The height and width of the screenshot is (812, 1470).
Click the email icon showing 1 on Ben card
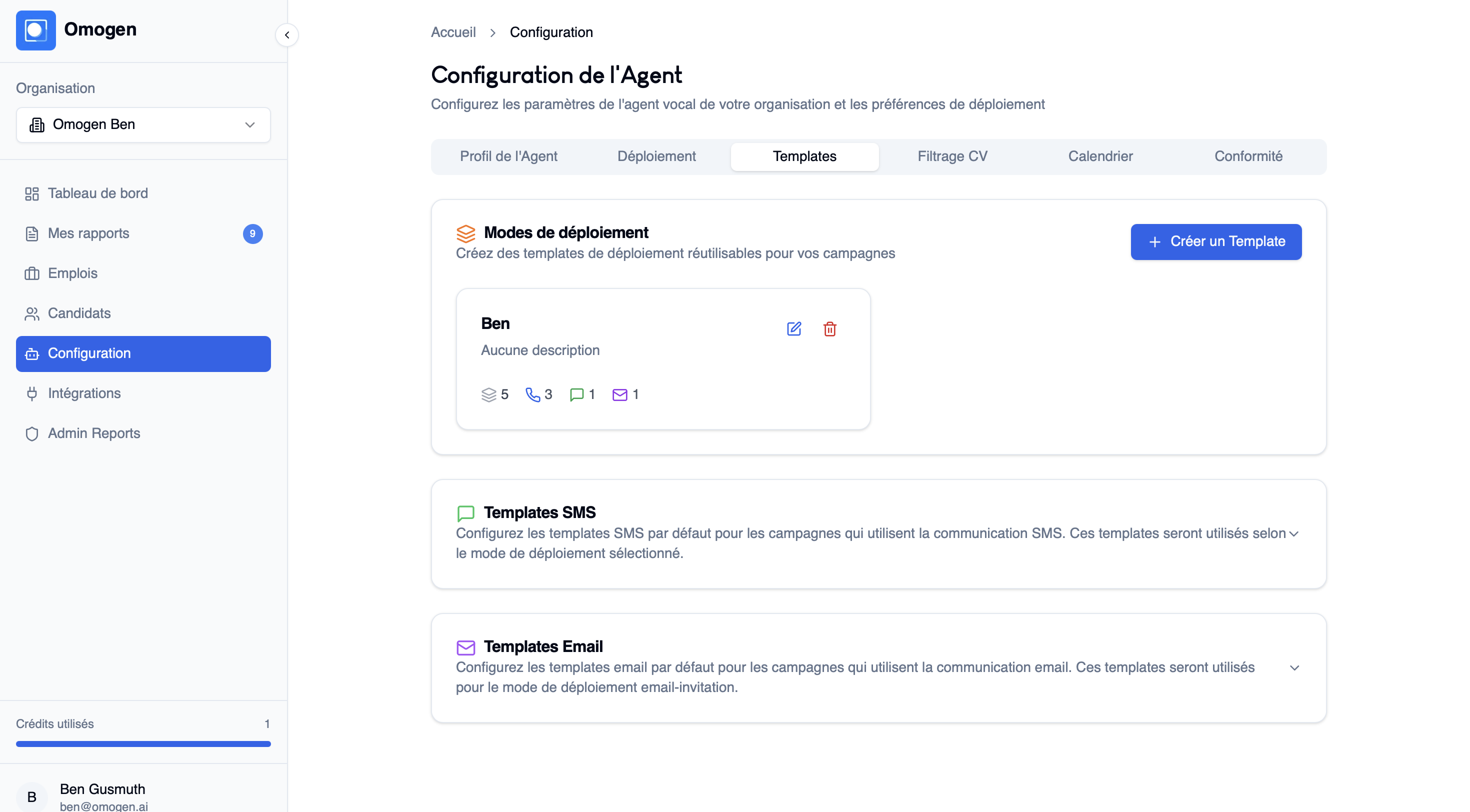tap(619, 394)
